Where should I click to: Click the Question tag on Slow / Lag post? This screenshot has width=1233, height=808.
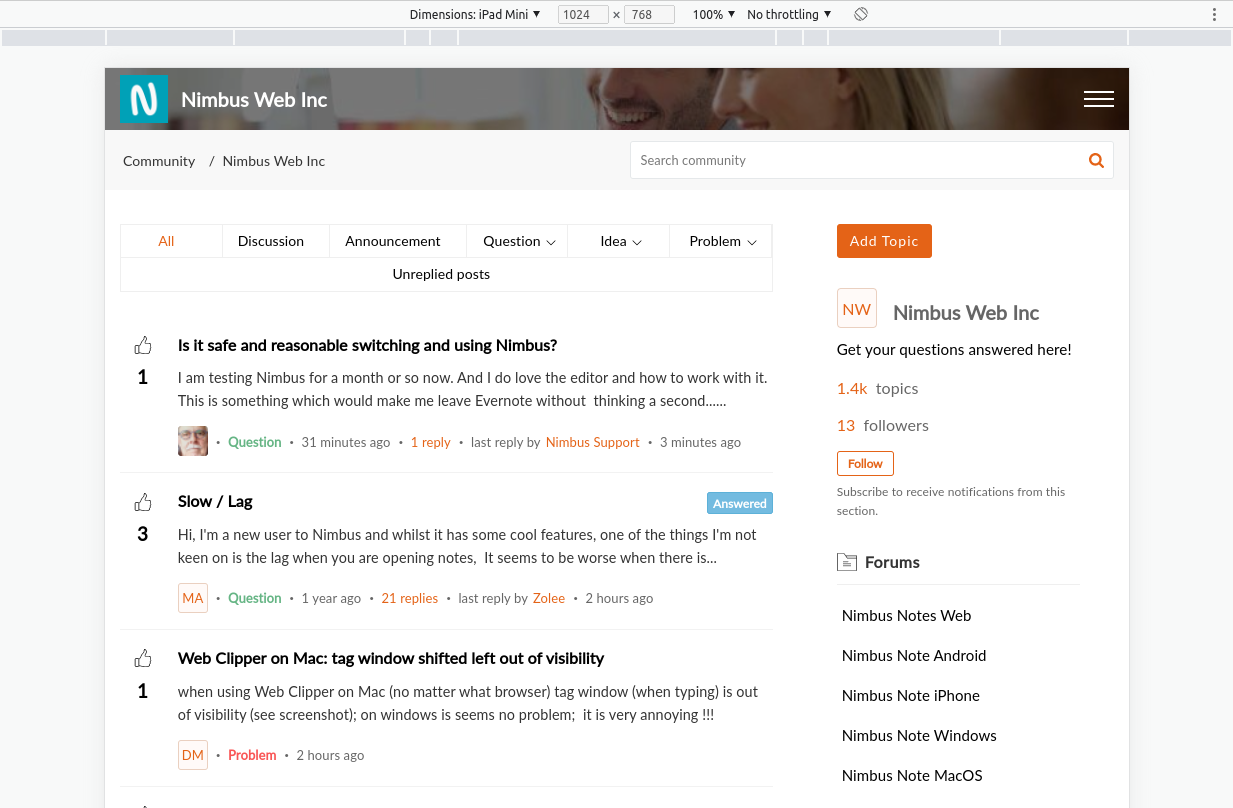(254, 598)
